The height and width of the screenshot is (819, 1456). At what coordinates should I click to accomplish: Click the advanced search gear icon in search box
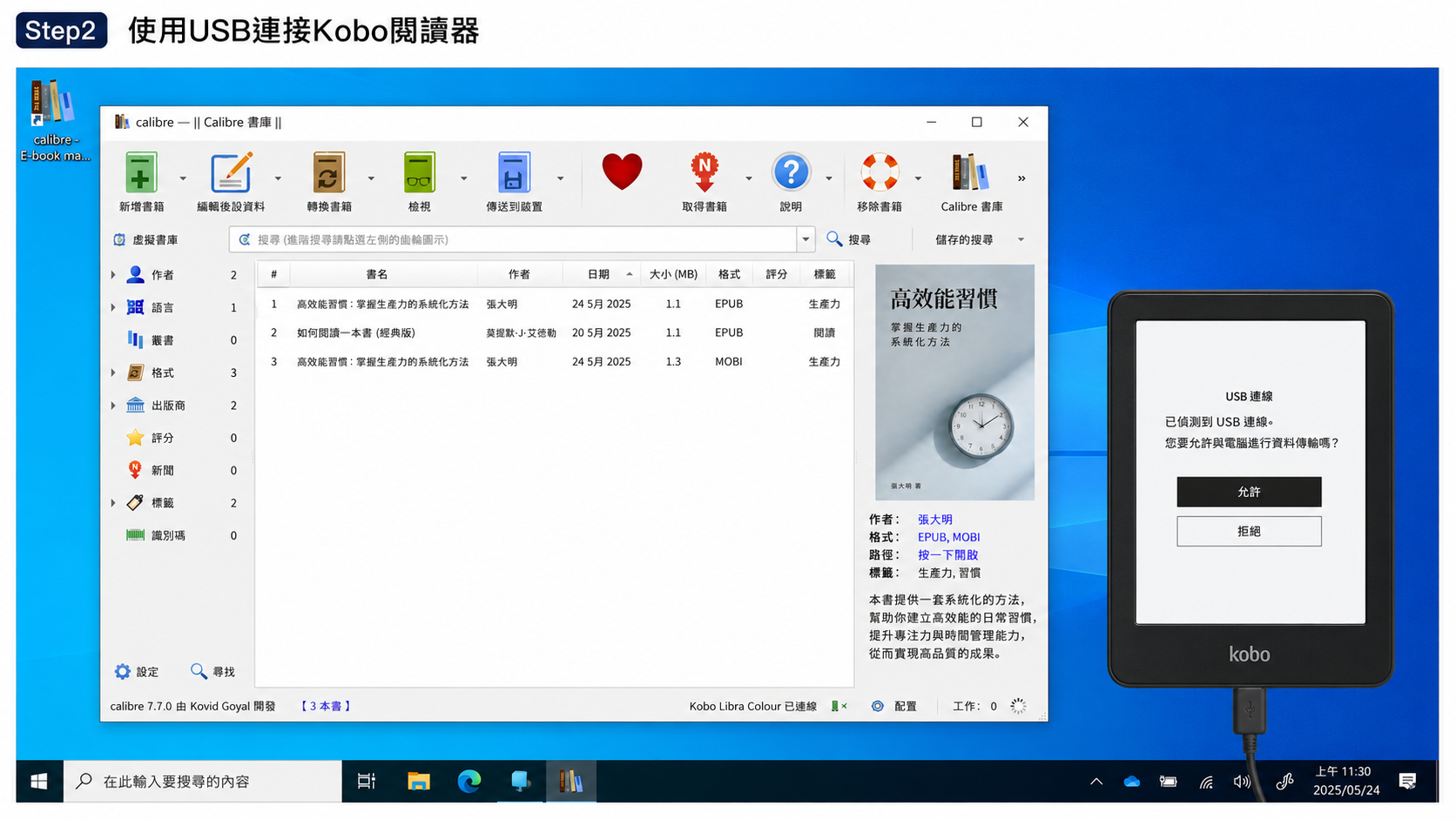click(x=245, y=239)
